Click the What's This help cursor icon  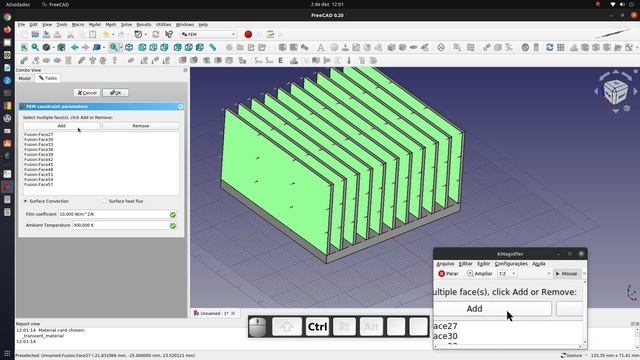click(169, 35)
